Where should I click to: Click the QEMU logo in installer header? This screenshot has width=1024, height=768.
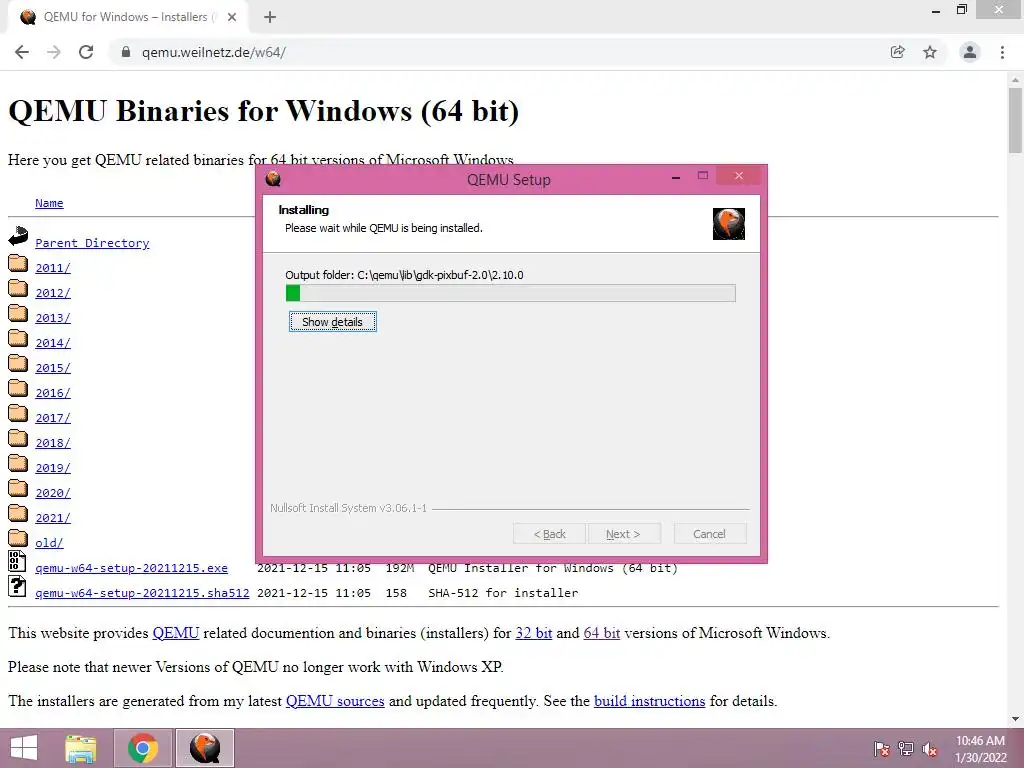click(x=729, y=224)
